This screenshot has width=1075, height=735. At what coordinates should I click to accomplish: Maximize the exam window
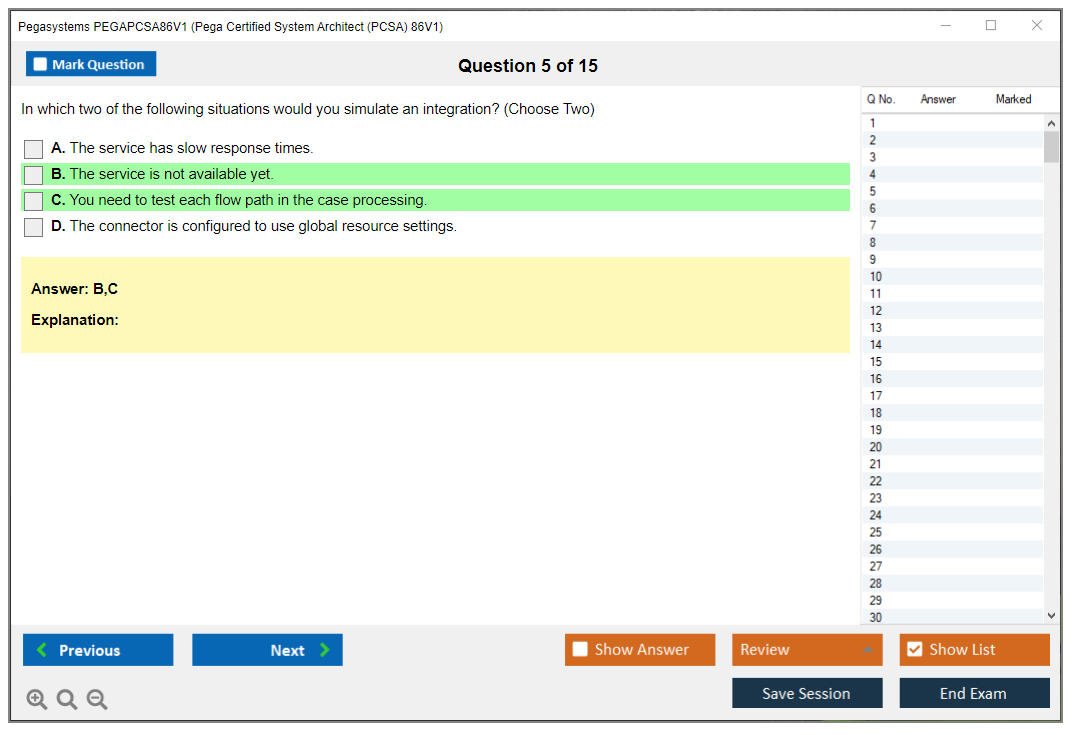pos(991,26)
